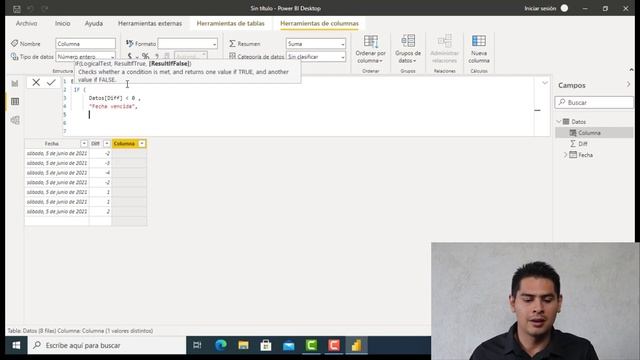Open Columna column filter arrow
The image size is (640, 360).
coord(142,144)
